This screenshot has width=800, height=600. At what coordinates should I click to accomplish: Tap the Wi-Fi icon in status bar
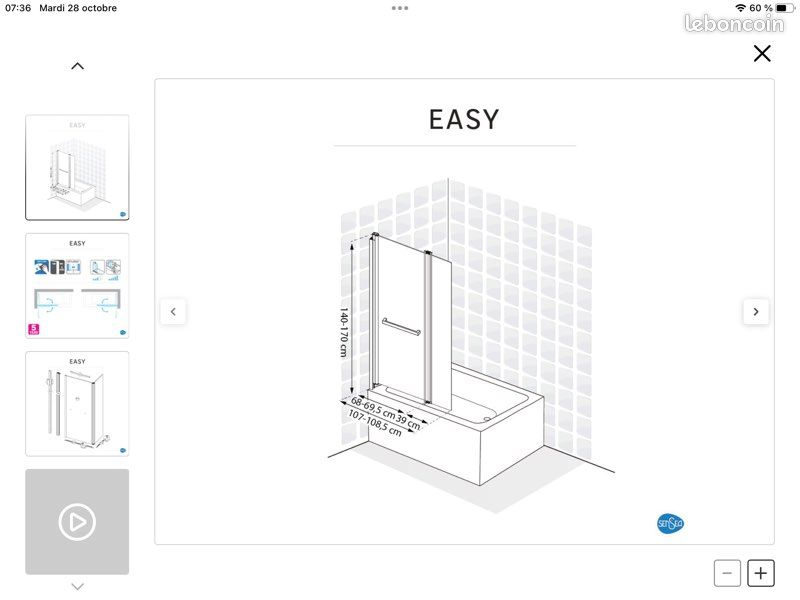point(740,8)
